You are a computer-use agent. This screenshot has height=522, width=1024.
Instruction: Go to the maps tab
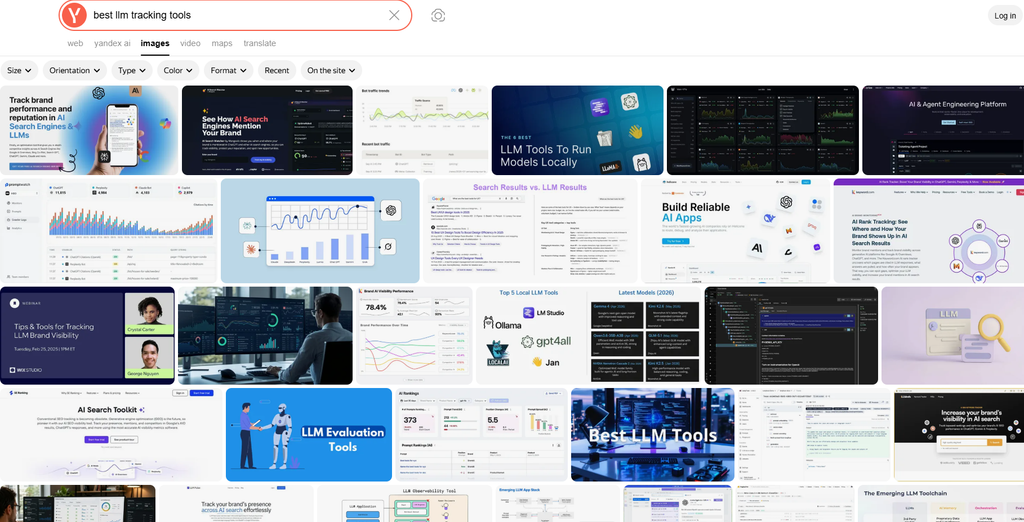pos(222,43)
